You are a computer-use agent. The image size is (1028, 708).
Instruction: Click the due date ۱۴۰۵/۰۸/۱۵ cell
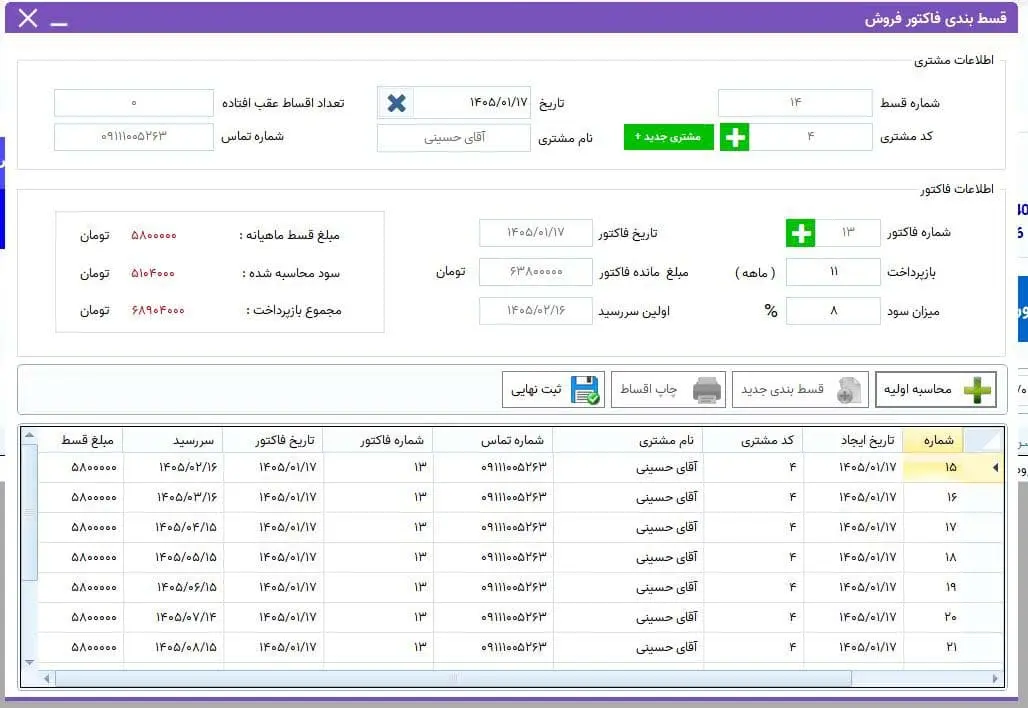click(173, 648)
